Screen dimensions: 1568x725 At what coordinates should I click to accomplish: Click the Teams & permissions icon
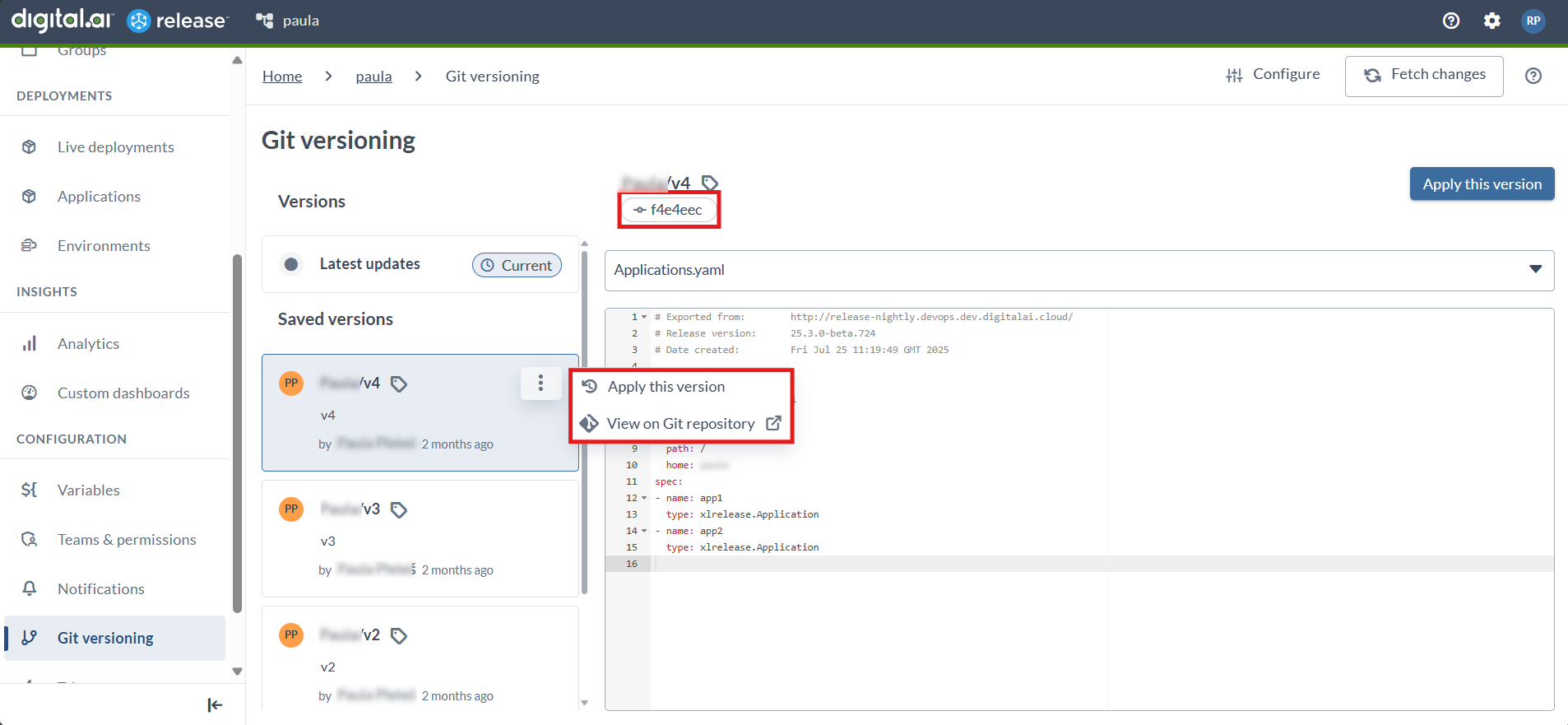tap(30, 539)
